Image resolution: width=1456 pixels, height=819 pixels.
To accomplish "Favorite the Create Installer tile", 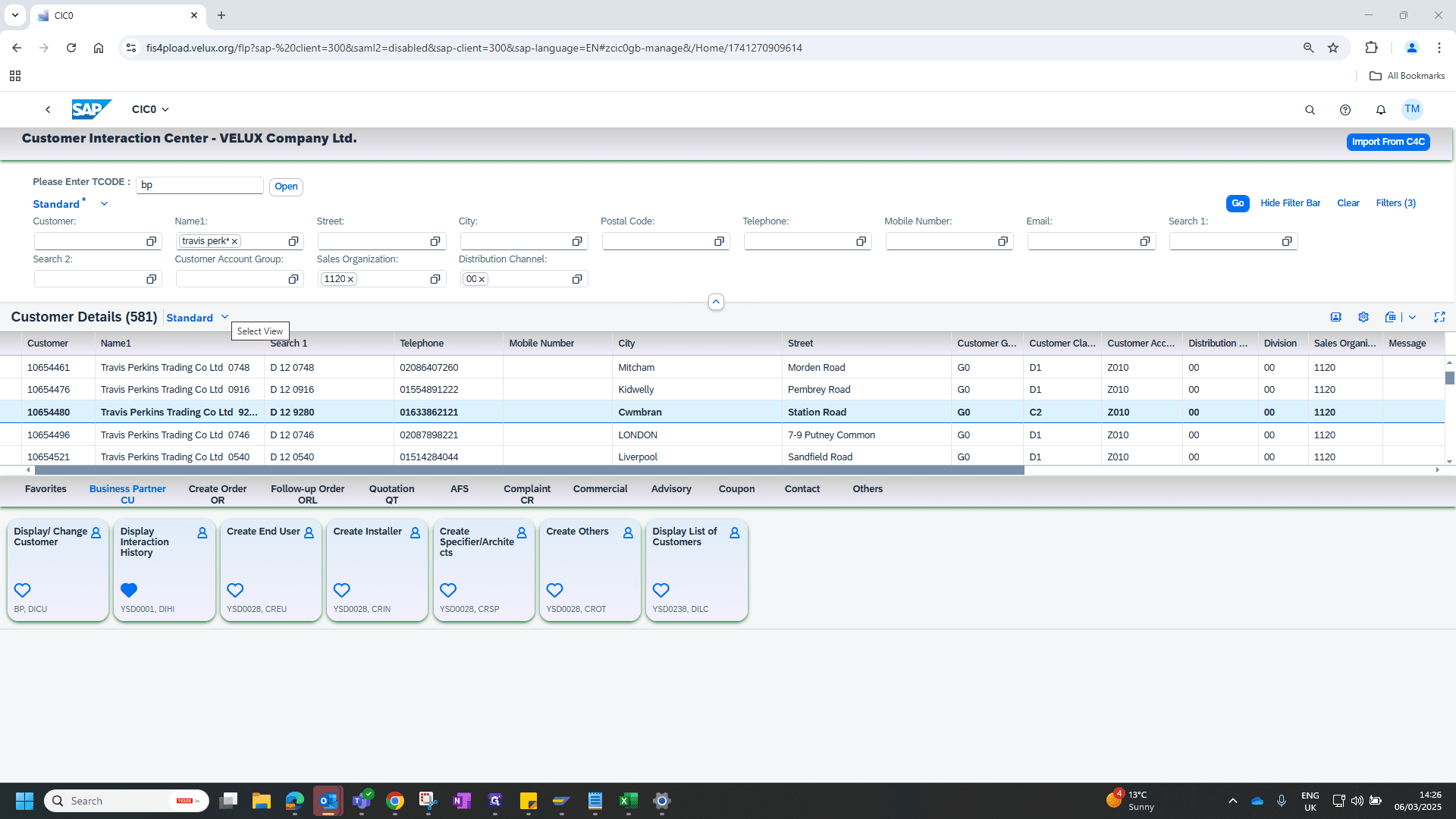I will click(342, 590).
